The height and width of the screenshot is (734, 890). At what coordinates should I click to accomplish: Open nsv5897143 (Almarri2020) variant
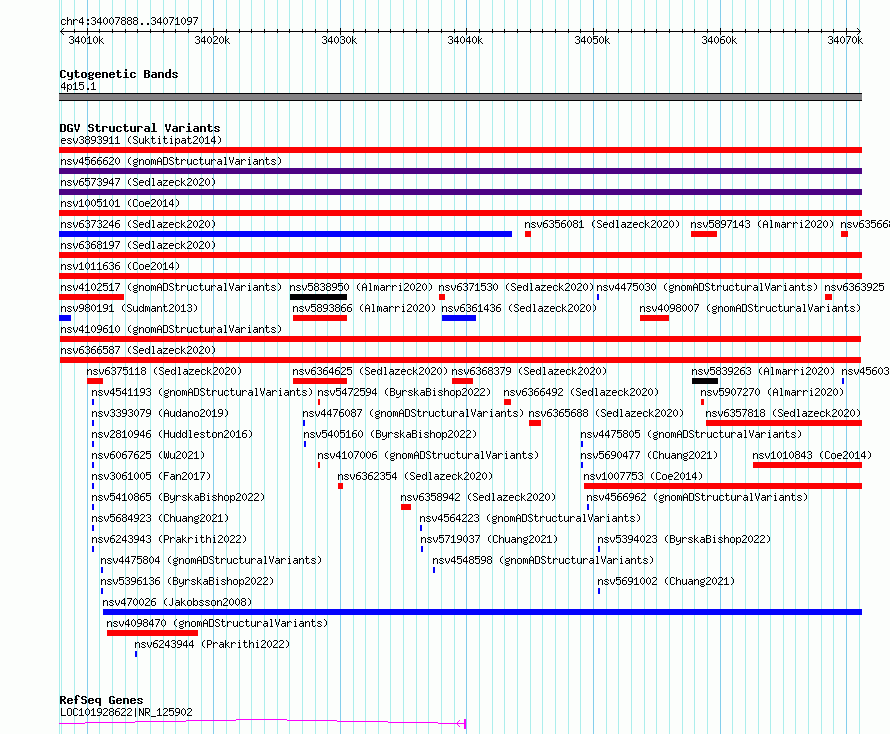click(762, 224)
